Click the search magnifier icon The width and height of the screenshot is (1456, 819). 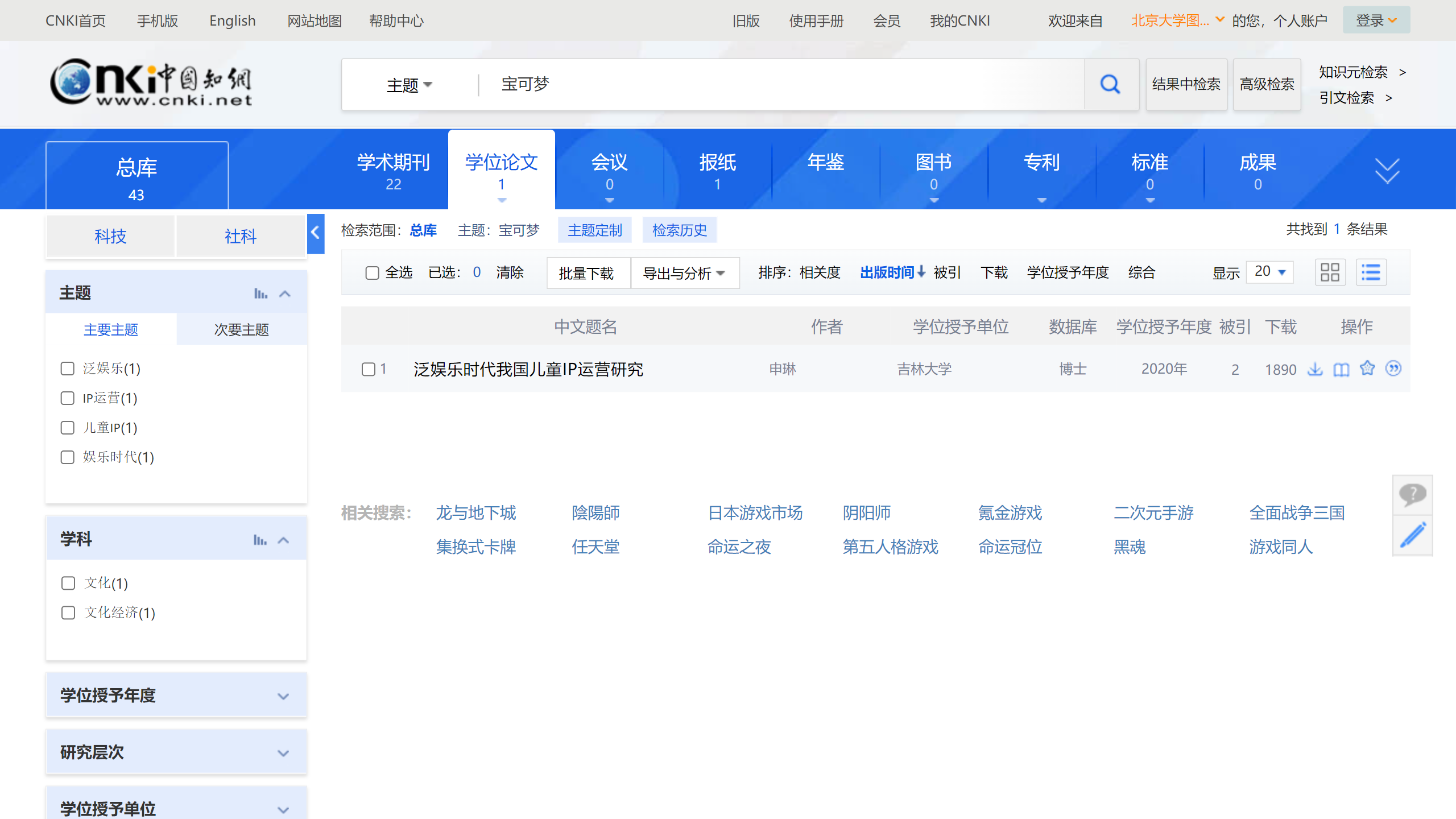click(x=1110, y=84)
